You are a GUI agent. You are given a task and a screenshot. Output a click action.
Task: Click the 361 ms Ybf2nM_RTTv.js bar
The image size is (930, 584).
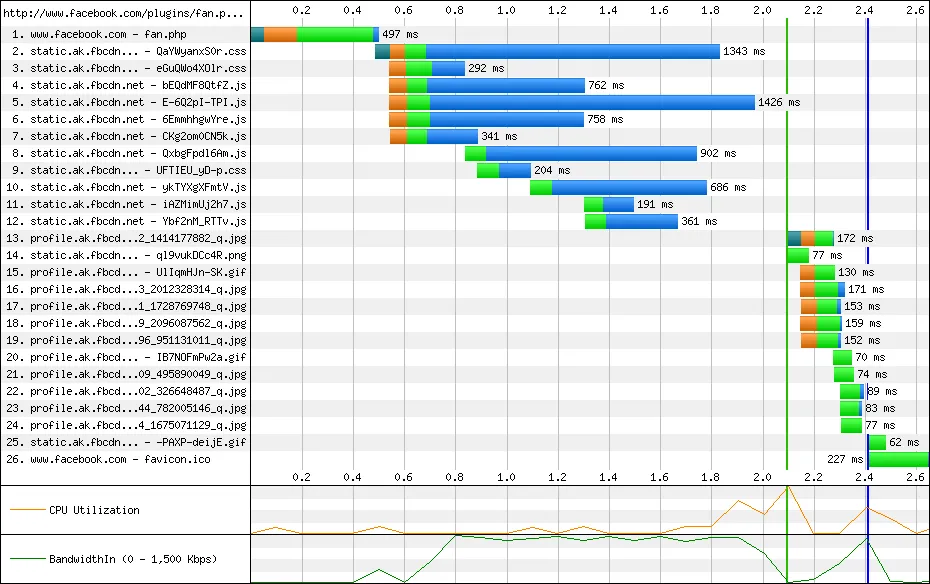(641, 221)
